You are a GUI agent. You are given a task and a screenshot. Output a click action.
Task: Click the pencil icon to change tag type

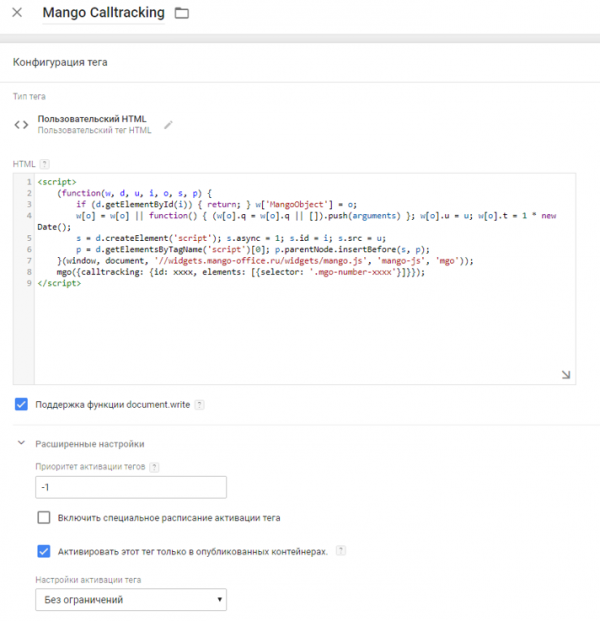[x=168, y=125]
